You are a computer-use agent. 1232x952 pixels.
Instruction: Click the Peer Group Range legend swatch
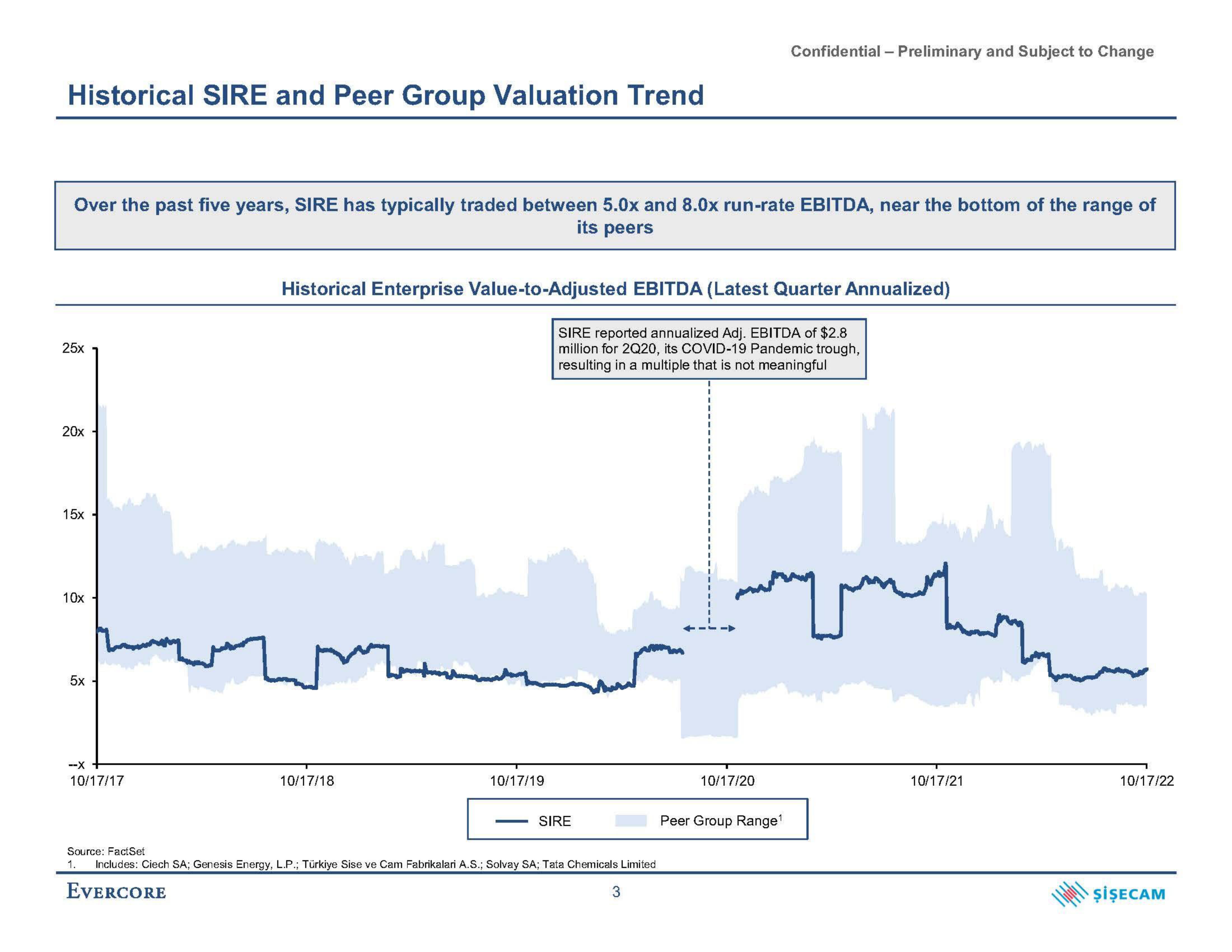point(631,821)
